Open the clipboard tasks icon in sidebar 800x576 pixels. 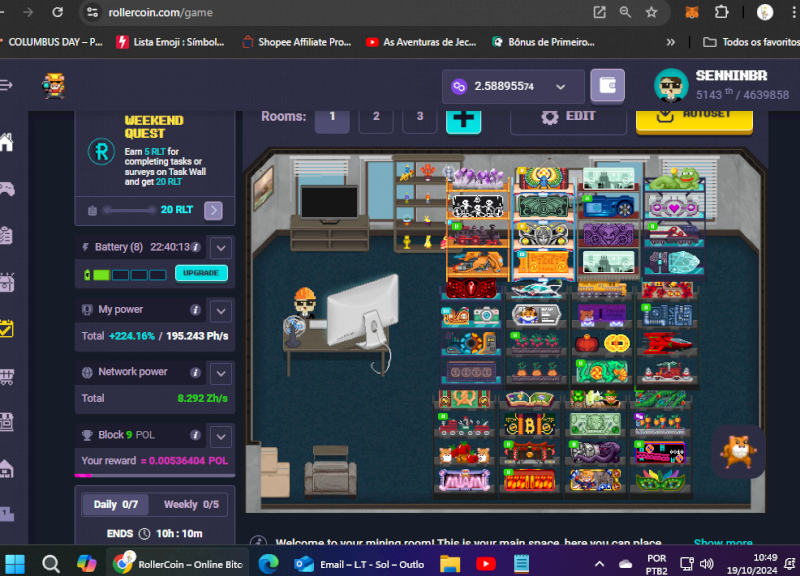(6, 236)
